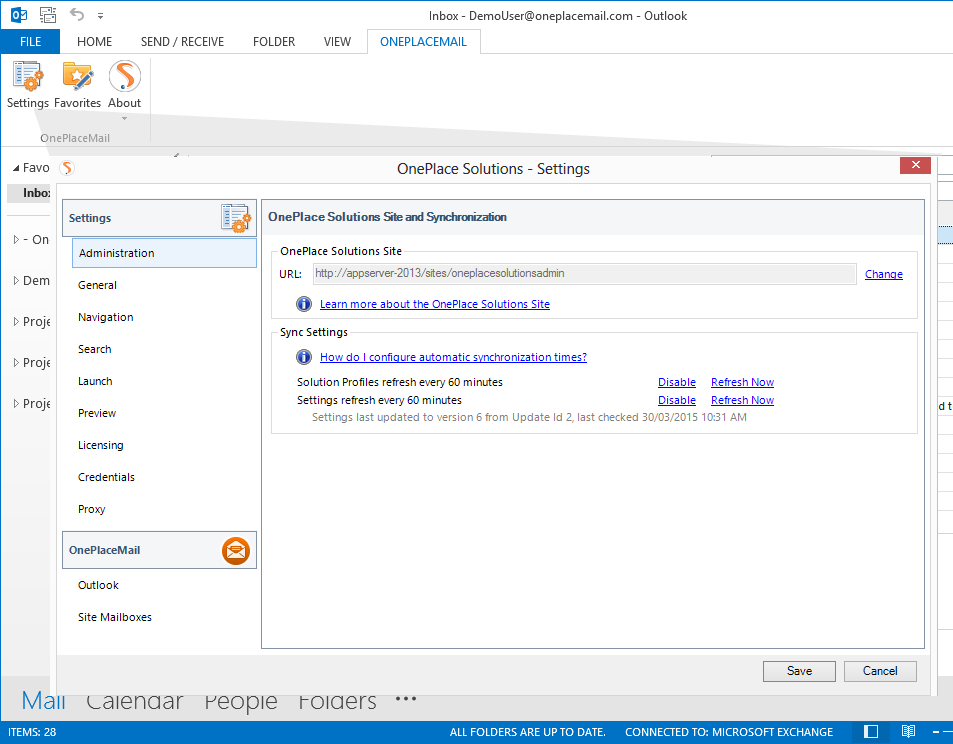953x744 pixels.
Task: Expand the 'Dem' folder tree node
Action: pos(16,281)
